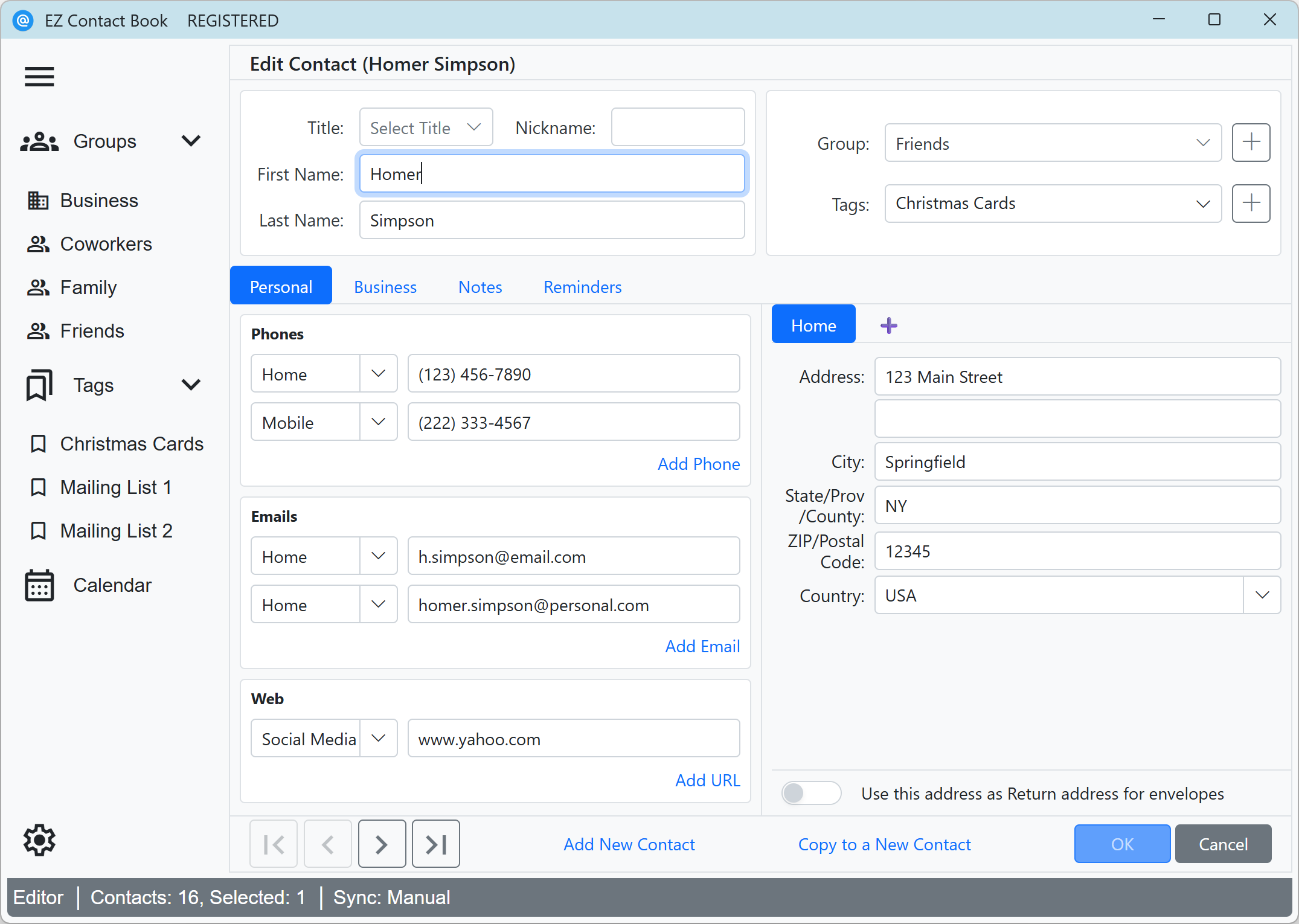Open the hamburger menu icon
The height and width of the screenshot is (924, 1299).
39,77
